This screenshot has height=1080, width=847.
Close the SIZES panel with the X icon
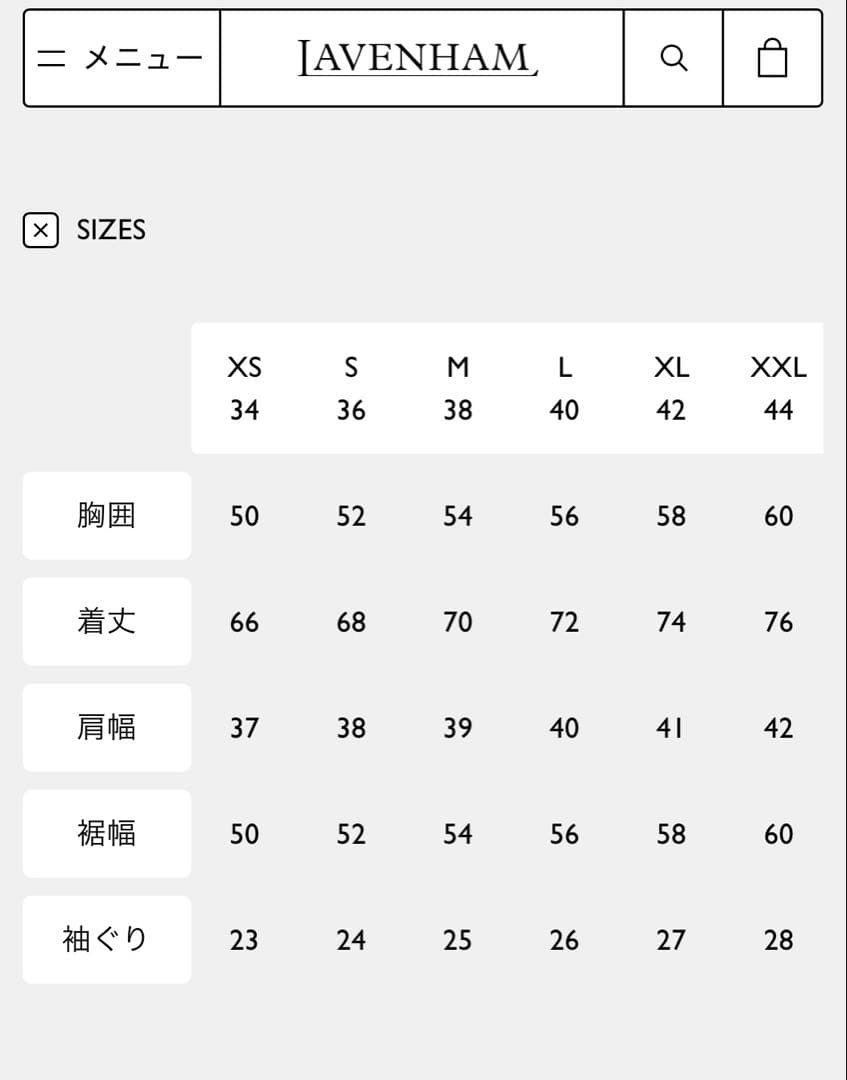pyautogui.click(x=40, y=230)
